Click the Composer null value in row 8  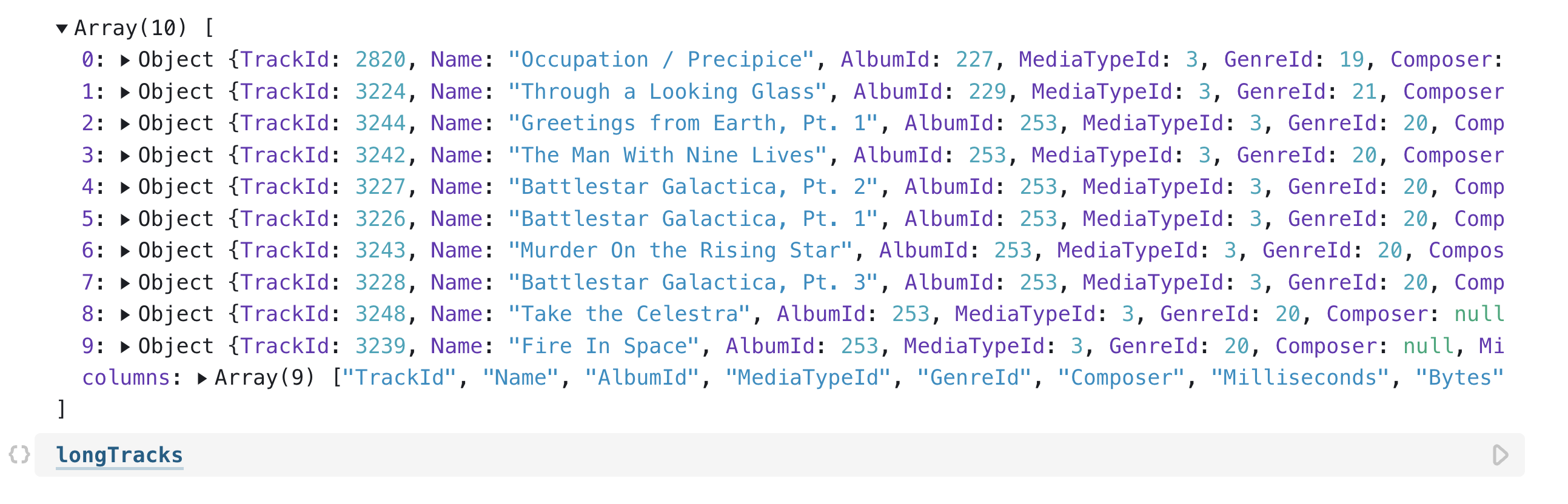[x=1479, y=314]
